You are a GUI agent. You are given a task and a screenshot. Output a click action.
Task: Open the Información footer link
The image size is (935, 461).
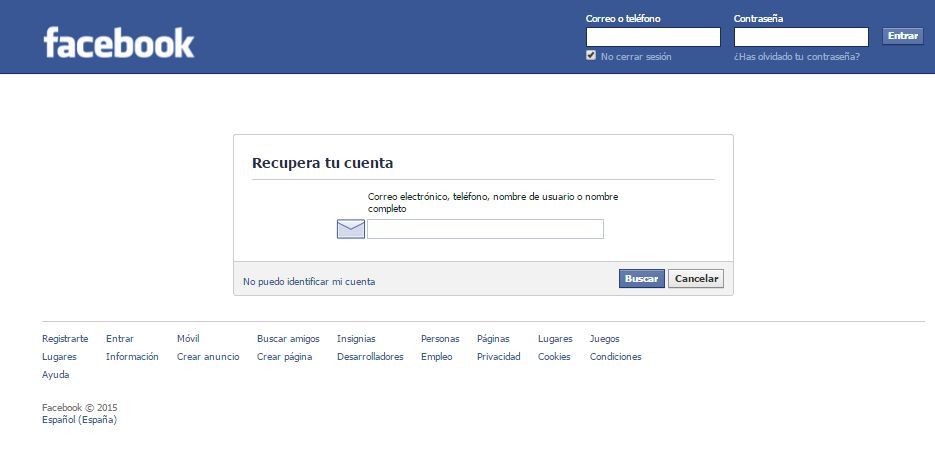(x=132, y=357)
